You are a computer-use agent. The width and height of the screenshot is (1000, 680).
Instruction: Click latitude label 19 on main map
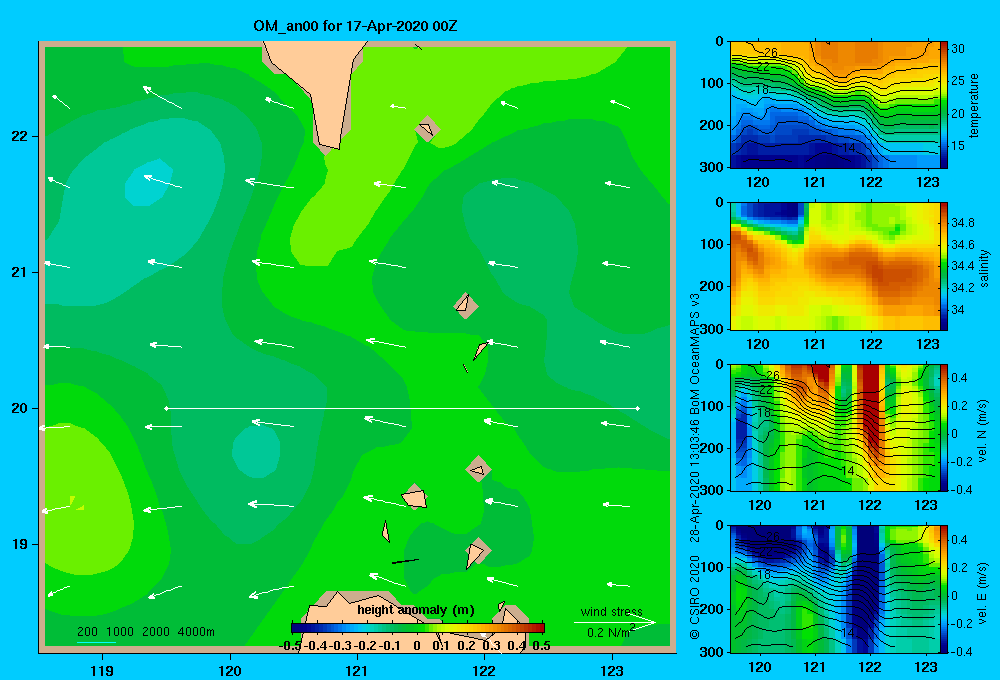(20, 544)
